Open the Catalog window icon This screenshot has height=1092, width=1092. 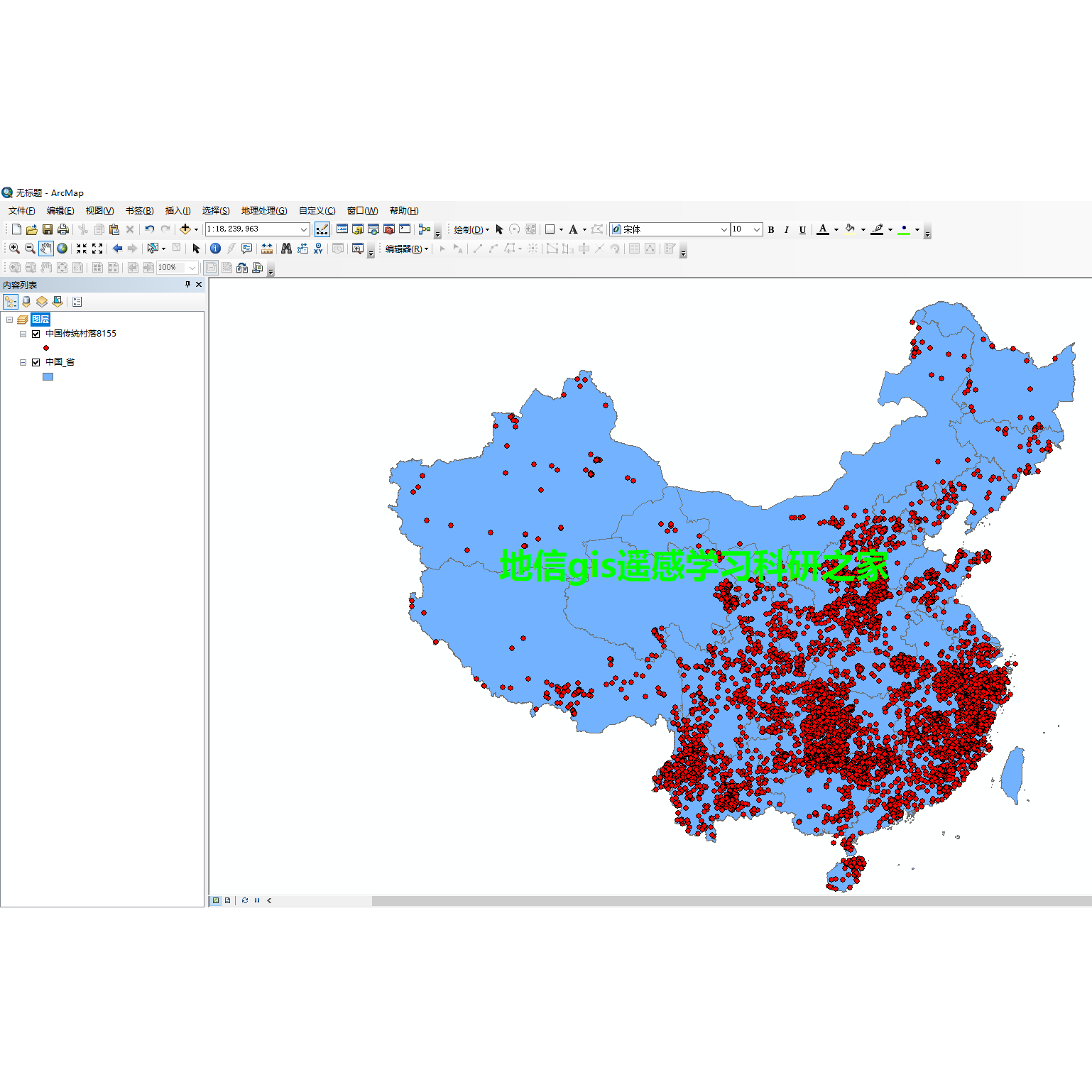click(357, 229)
